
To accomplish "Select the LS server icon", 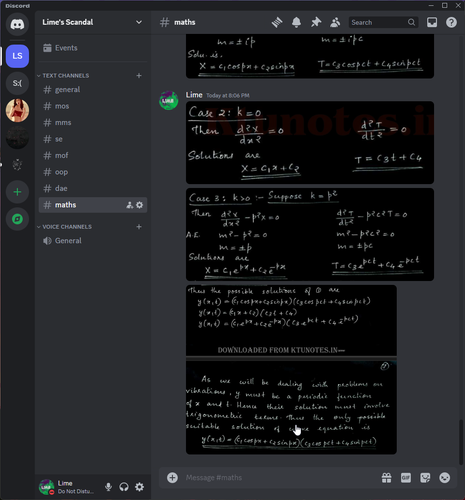I will tap(17, 56).
